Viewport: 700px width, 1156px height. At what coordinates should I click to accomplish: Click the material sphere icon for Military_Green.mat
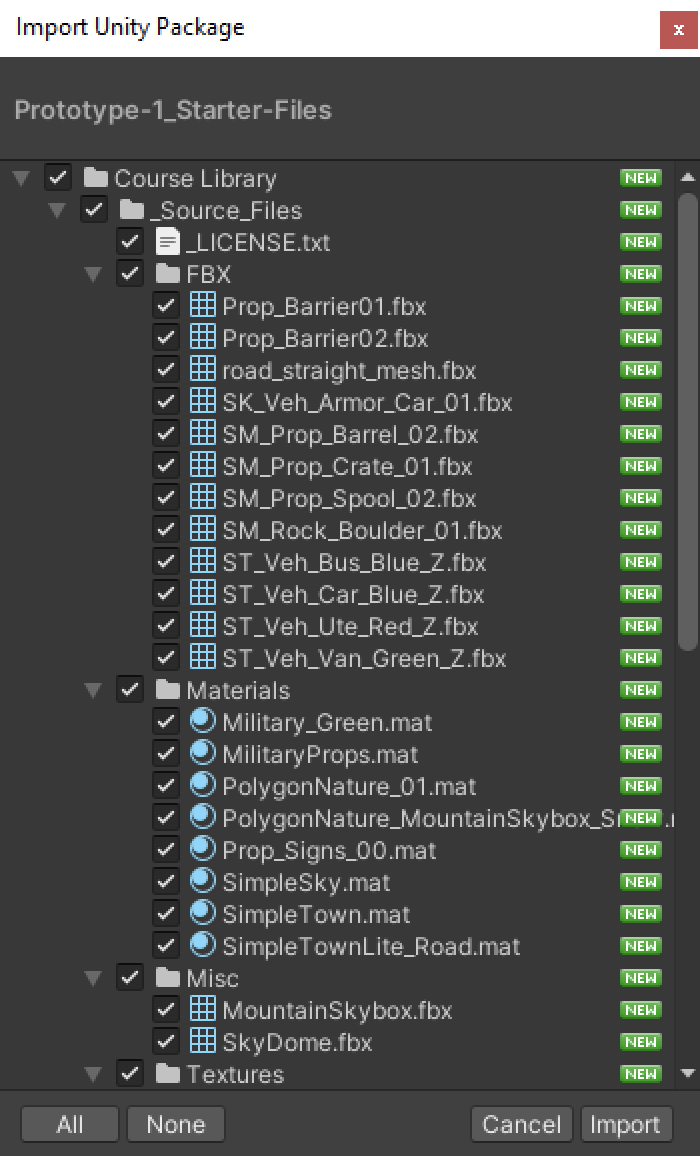pyautogui.click(x=203, y=722)
